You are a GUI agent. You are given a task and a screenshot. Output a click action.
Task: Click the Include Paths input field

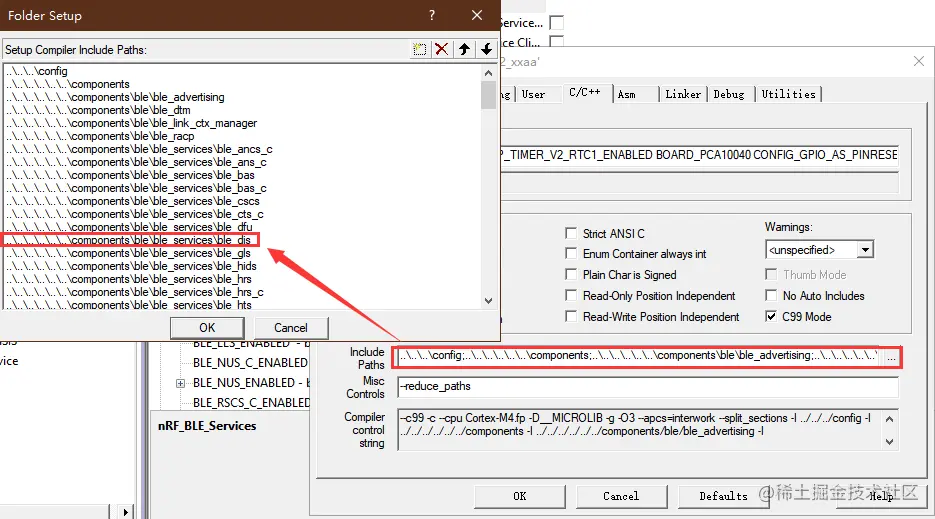tap(639, 356)
